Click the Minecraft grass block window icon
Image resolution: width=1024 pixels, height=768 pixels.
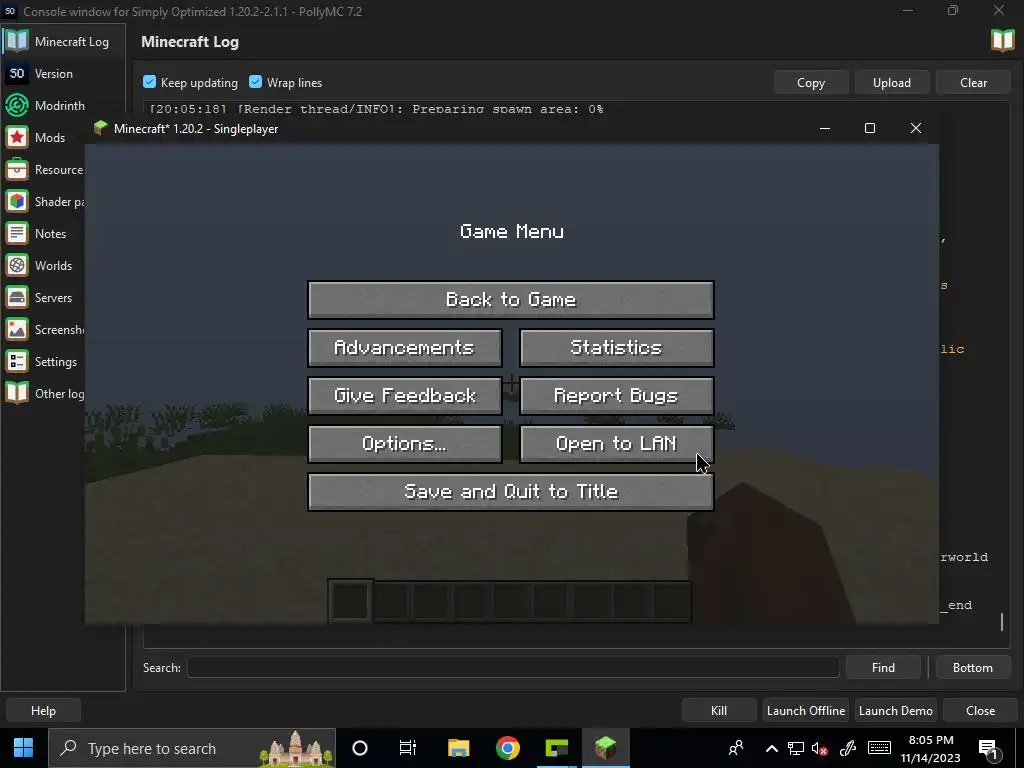[100, 128]
